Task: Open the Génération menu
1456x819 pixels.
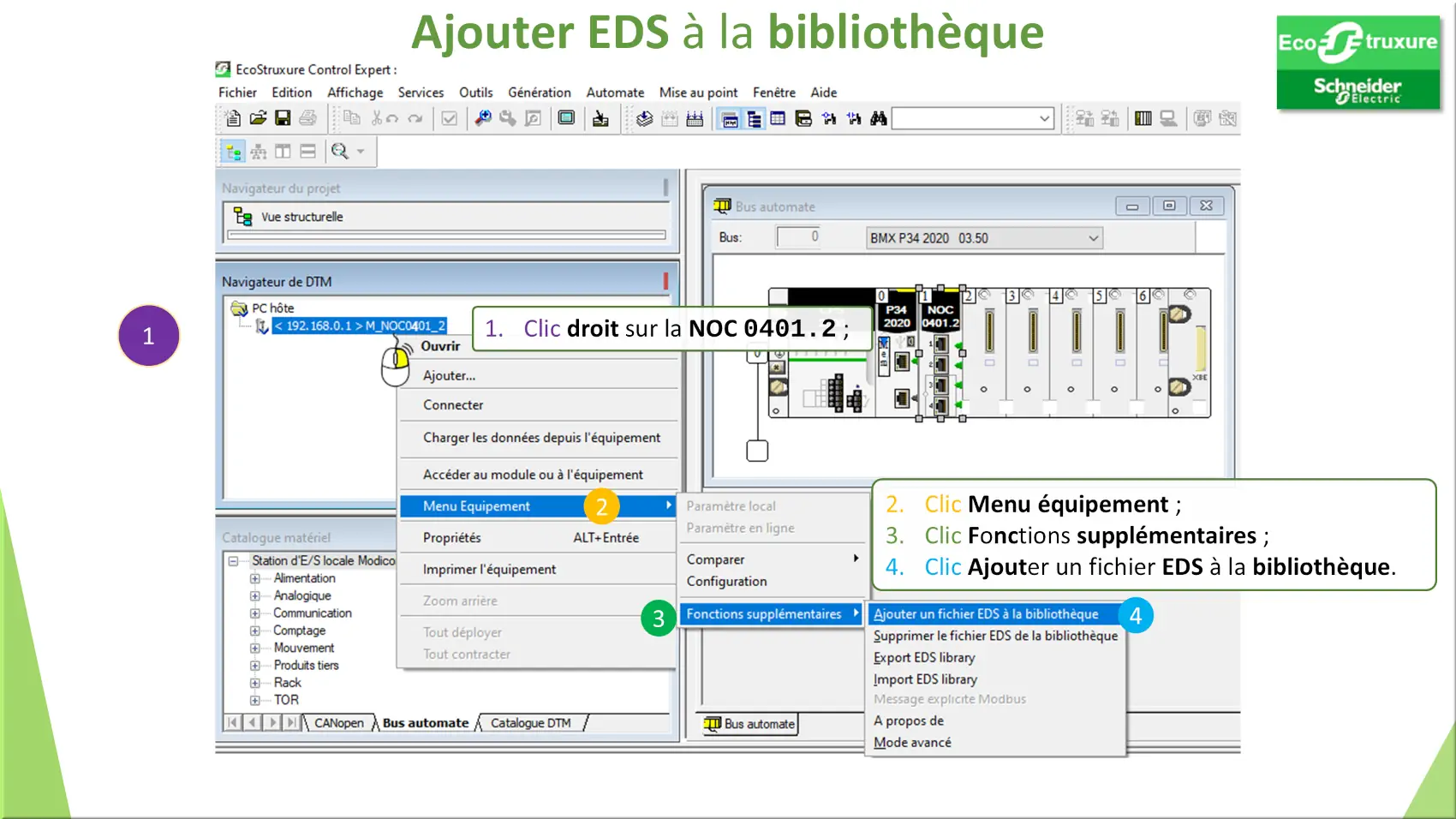Action: click(539, 93)
